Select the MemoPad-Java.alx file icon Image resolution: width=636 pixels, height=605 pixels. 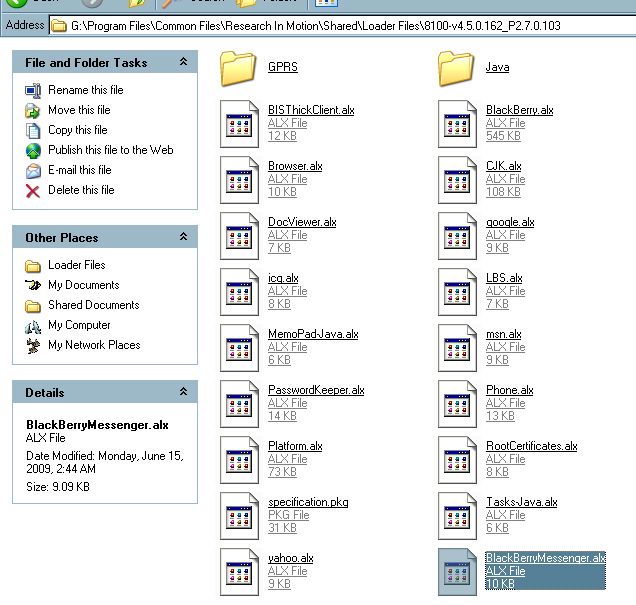(239, 348)
